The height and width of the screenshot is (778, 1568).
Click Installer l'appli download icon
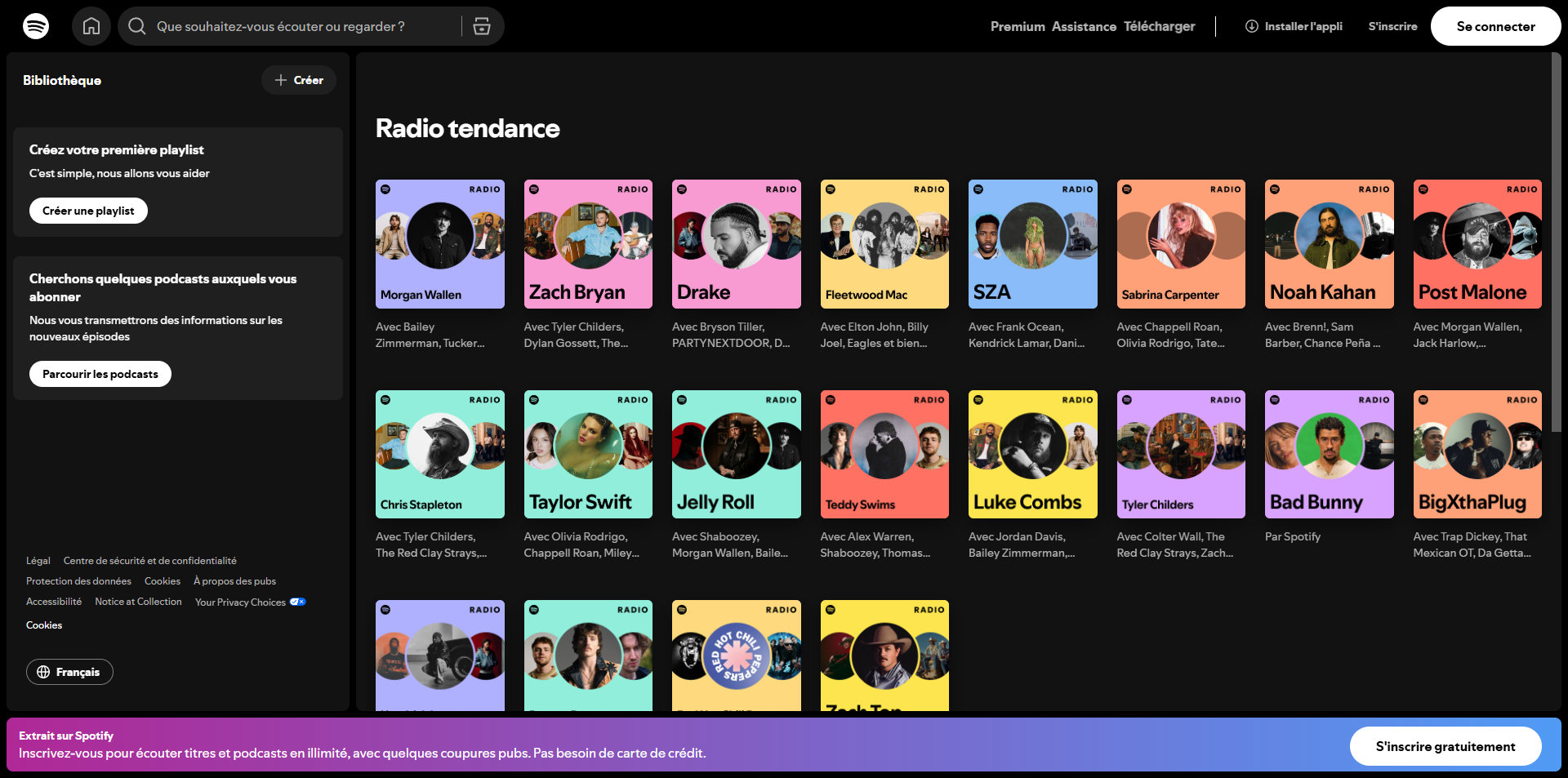[x=1251, y=26]
